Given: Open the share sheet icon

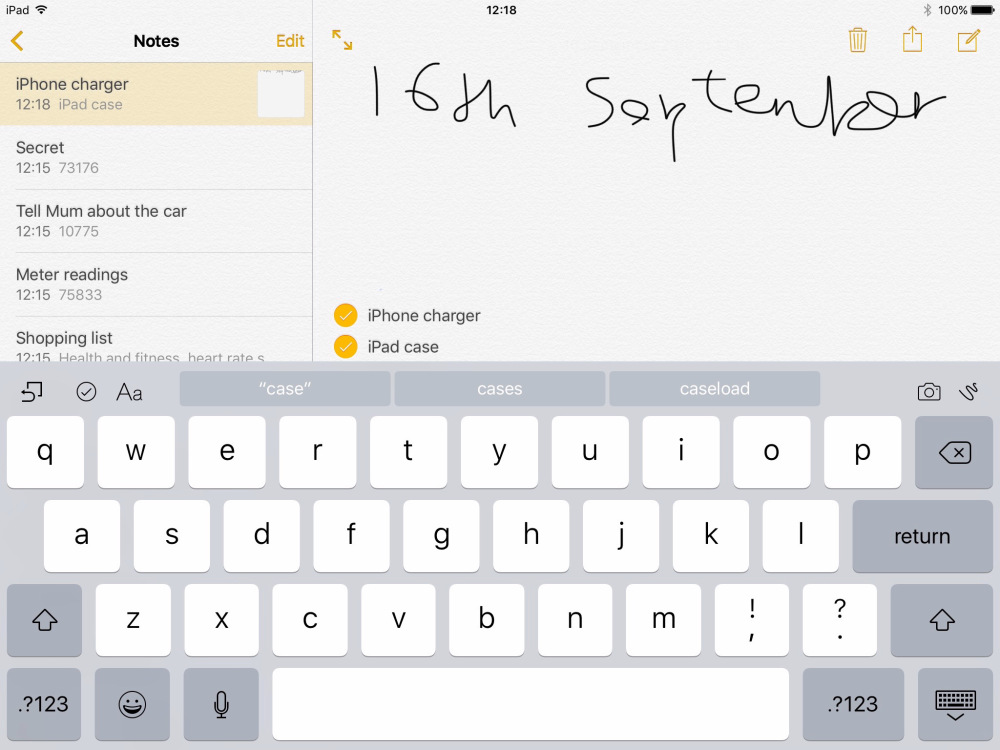Looking at the screenshot, I should (912, 40).
